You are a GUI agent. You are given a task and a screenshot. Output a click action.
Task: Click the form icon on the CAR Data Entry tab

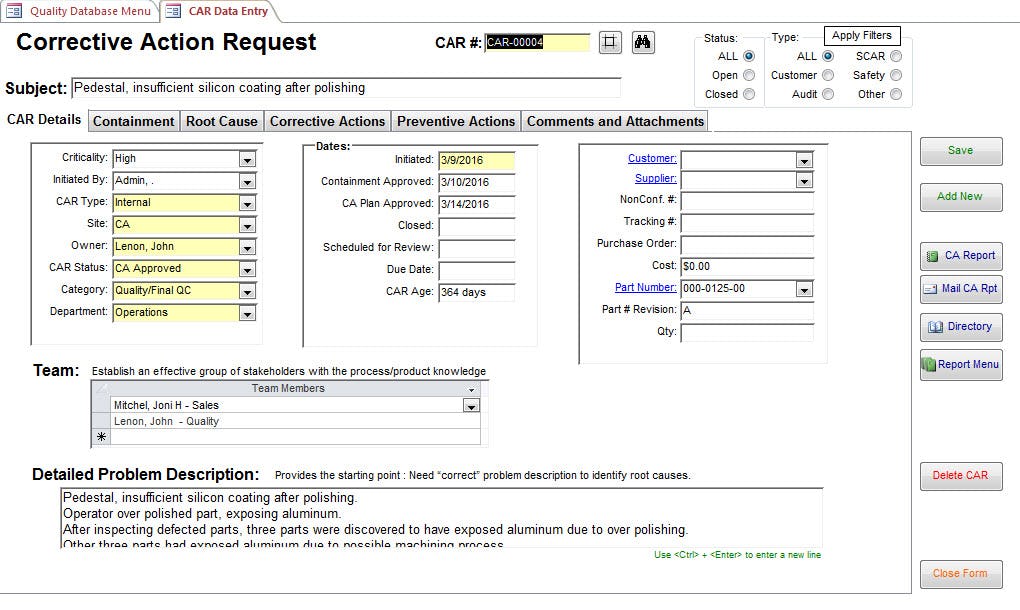174,13
